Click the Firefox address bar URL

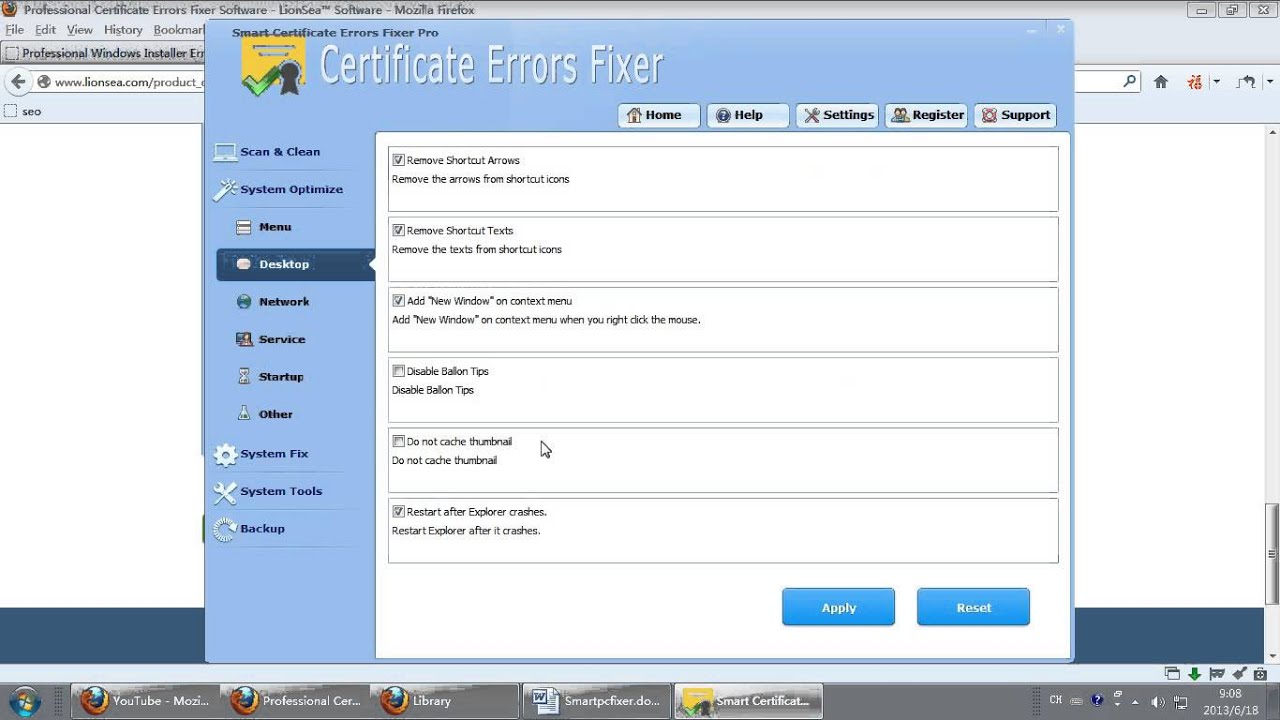tap(129, 82)
